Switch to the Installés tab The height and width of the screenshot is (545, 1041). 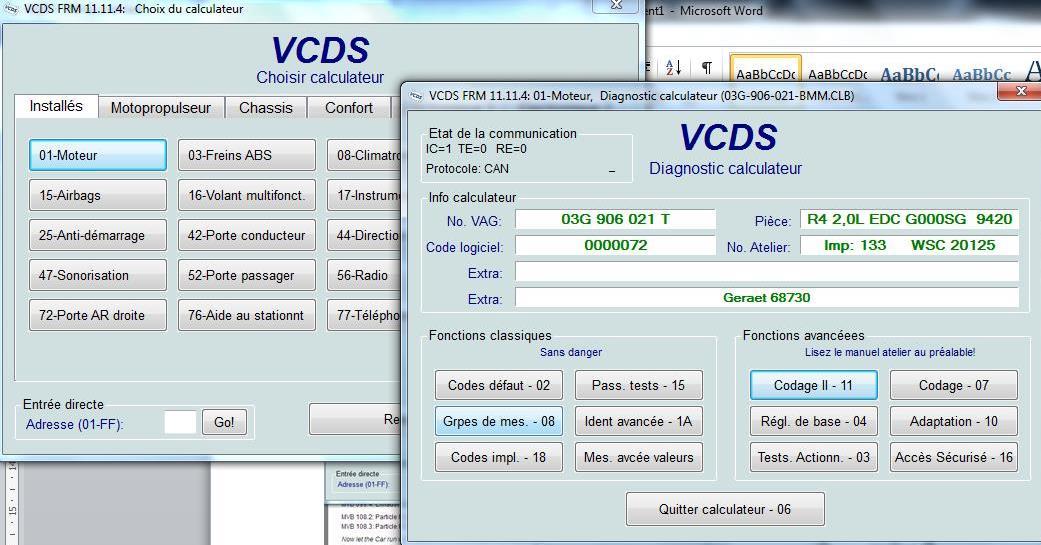pos(56,106)
